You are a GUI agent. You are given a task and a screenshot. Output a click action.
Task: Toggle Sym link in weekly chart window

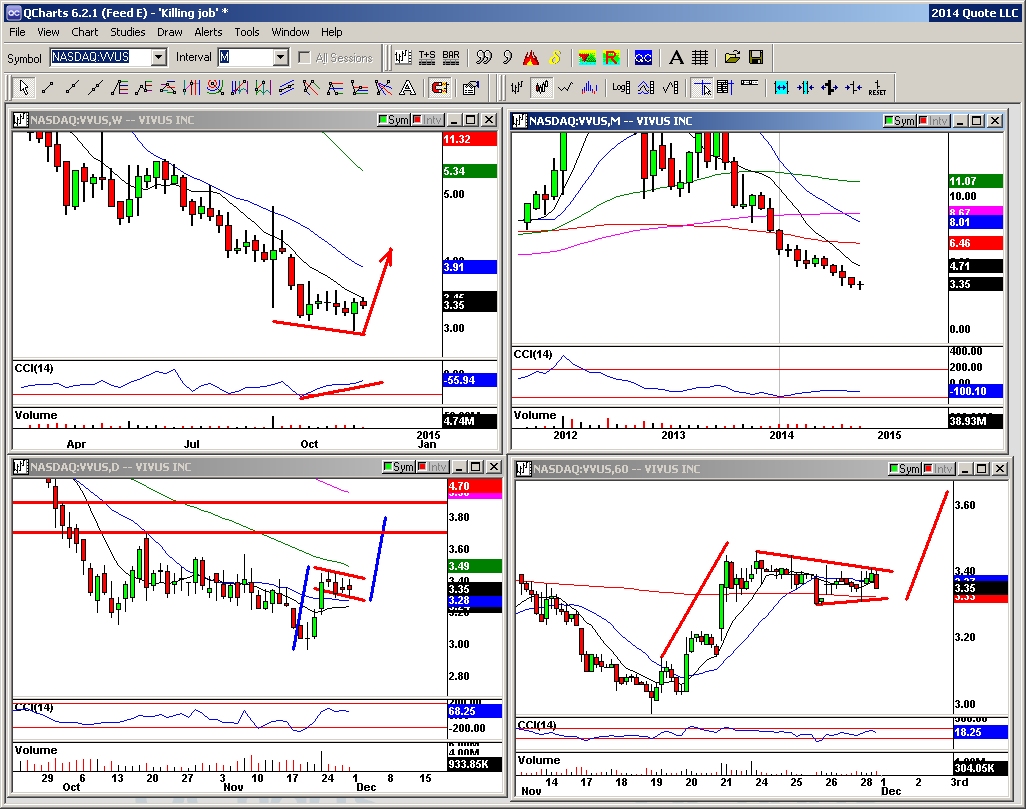394,120
